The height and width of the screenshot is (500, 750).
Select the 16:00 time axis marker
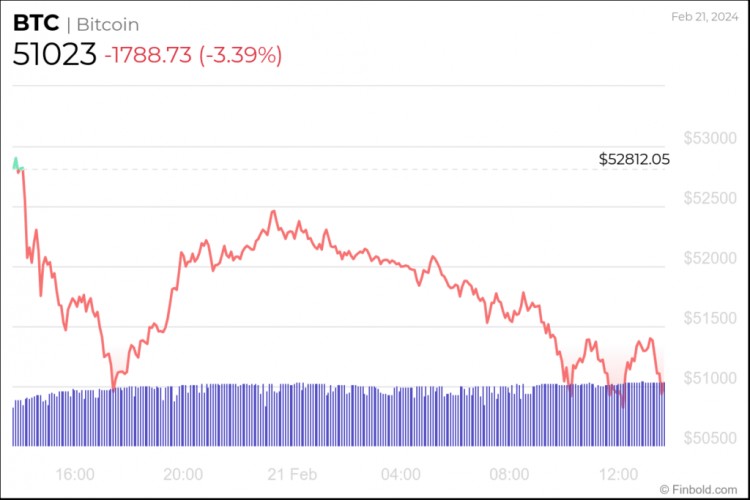pos(76,473)
